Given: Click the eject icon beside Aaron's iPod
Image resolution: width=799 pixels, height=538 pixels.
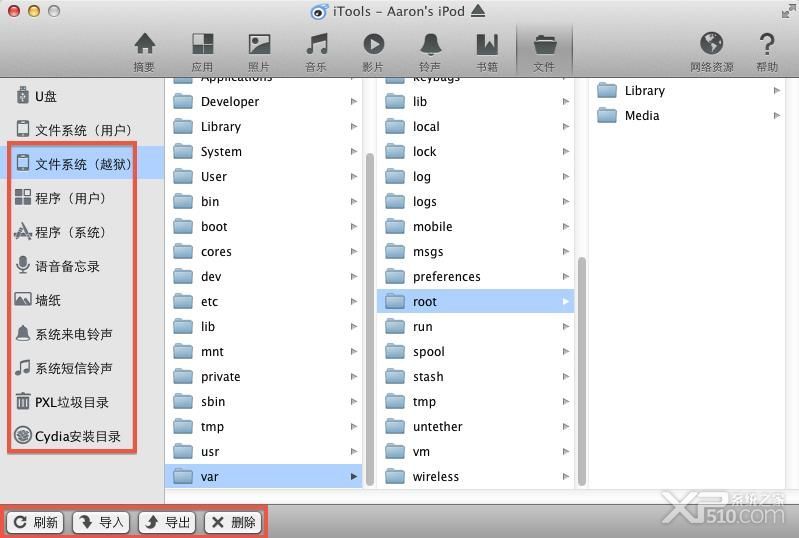Looking at the screenshot, I should (x=478, y=11).
